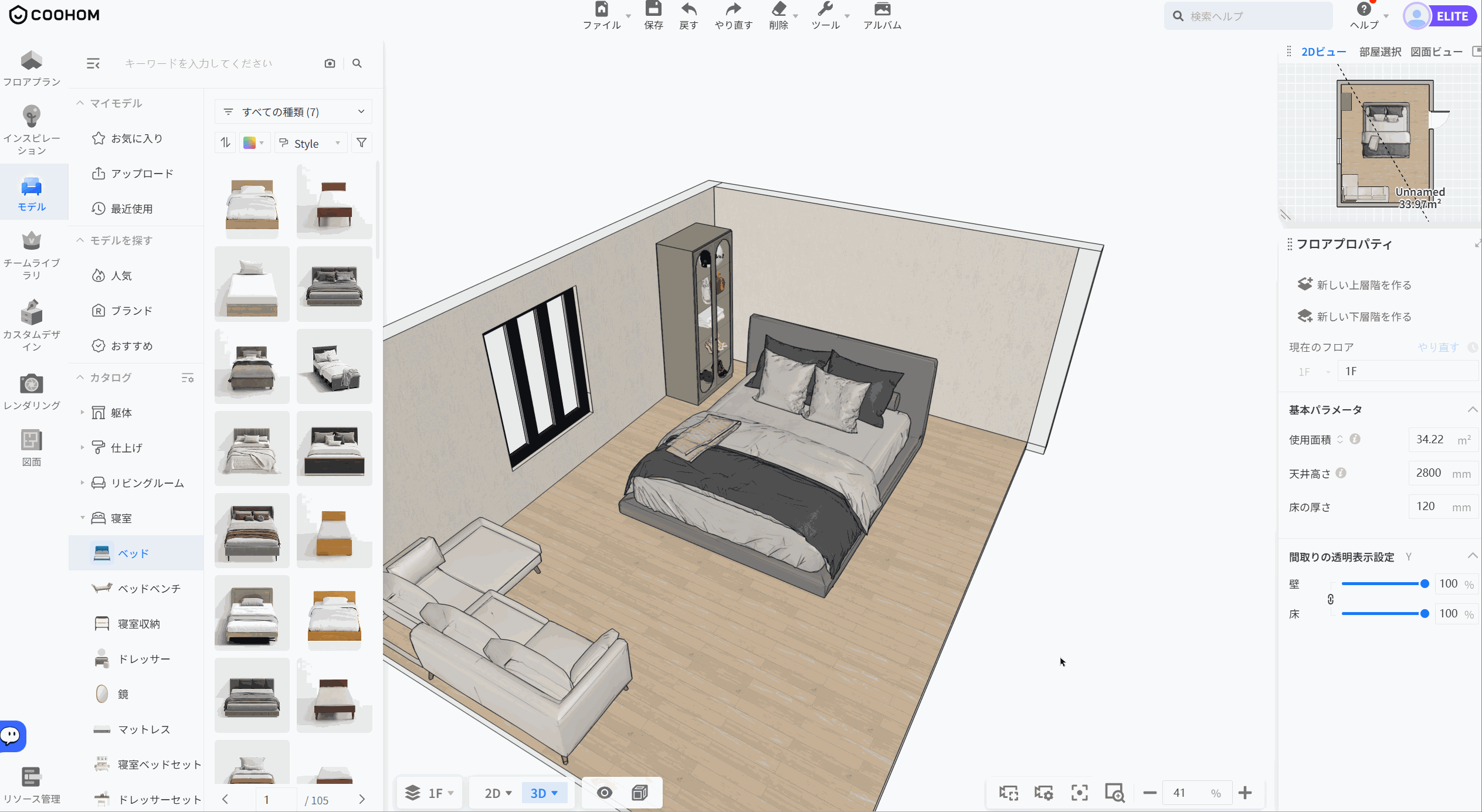Collapse the モデルを探す section
1482x812 pixels.
tap(80, 240)
